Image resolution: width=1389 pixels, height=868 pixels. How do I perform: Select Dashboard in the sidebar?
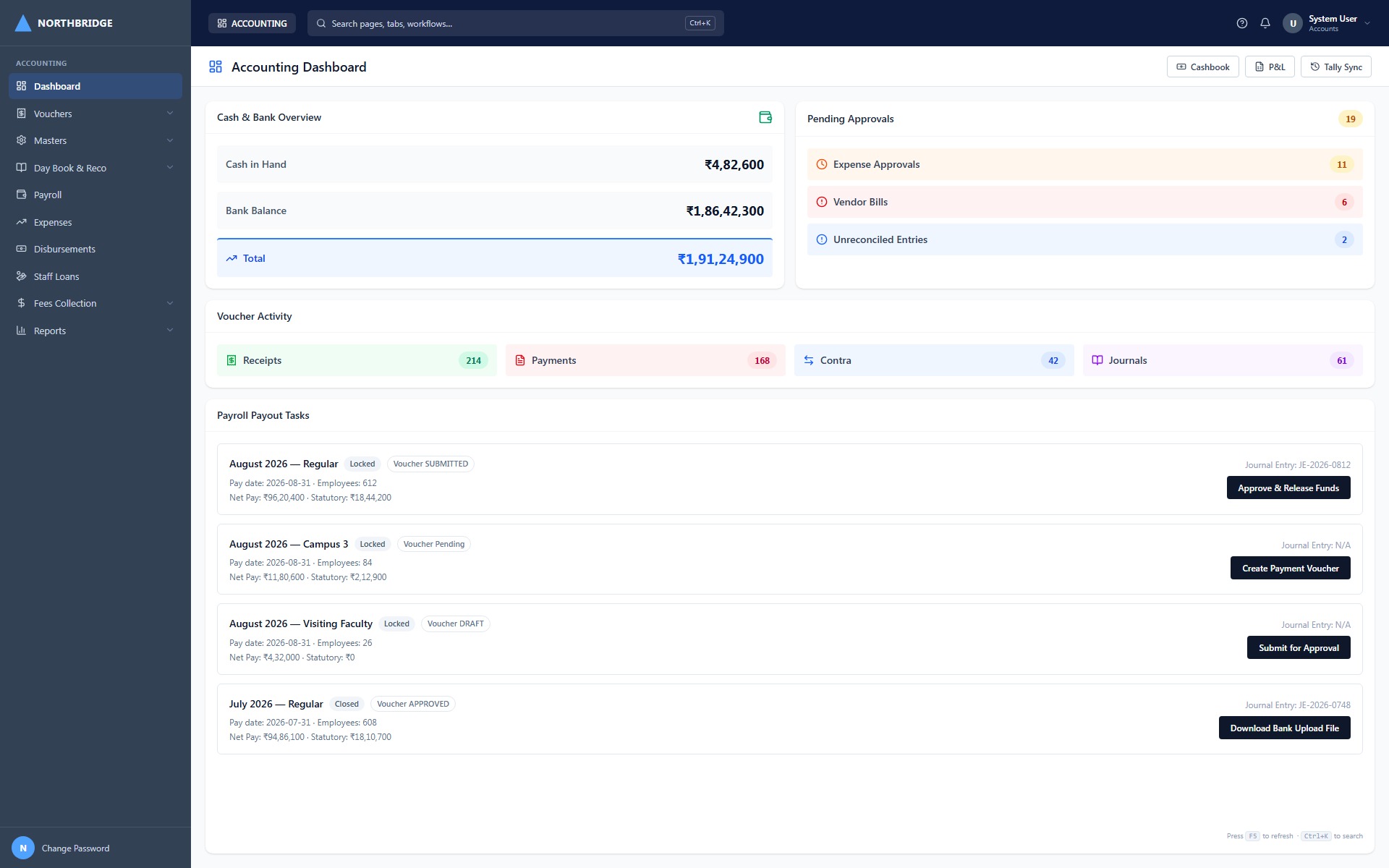tap(95, 86)
